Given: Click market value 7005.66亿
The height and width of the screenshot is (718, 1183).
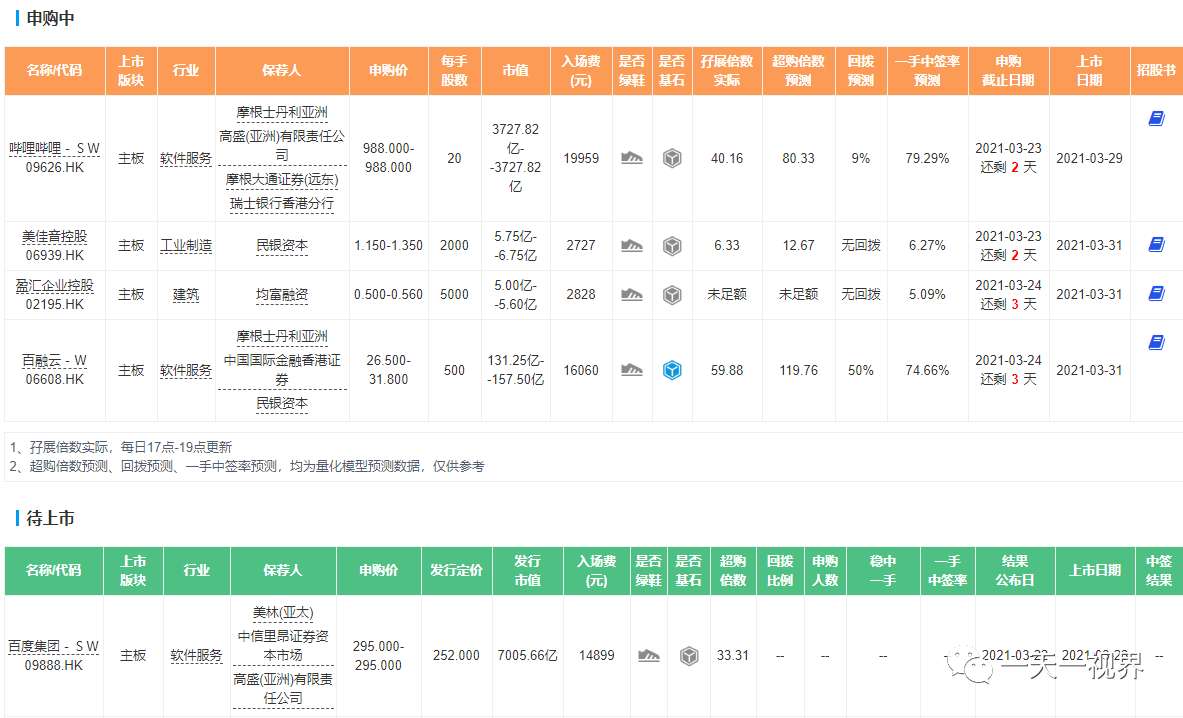Looking at the screenshot, I should (x=527, y=655).
